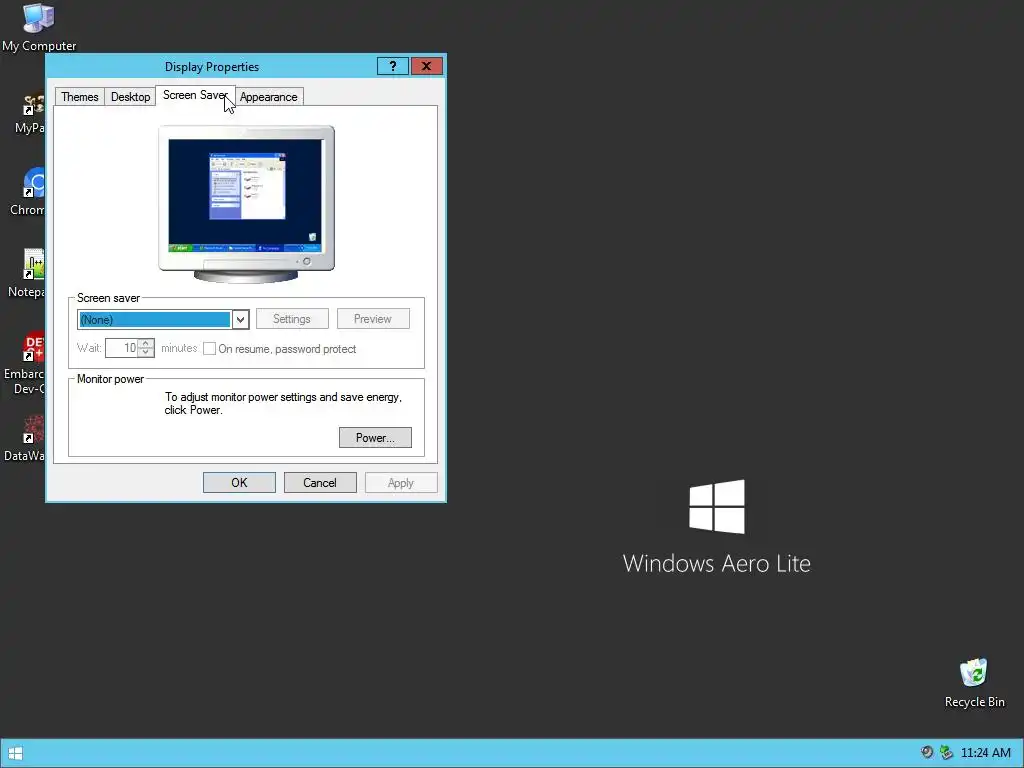Screen dimensions: 1024x768
Task: Confirm with the OK button
Action: tap(239, 483)
